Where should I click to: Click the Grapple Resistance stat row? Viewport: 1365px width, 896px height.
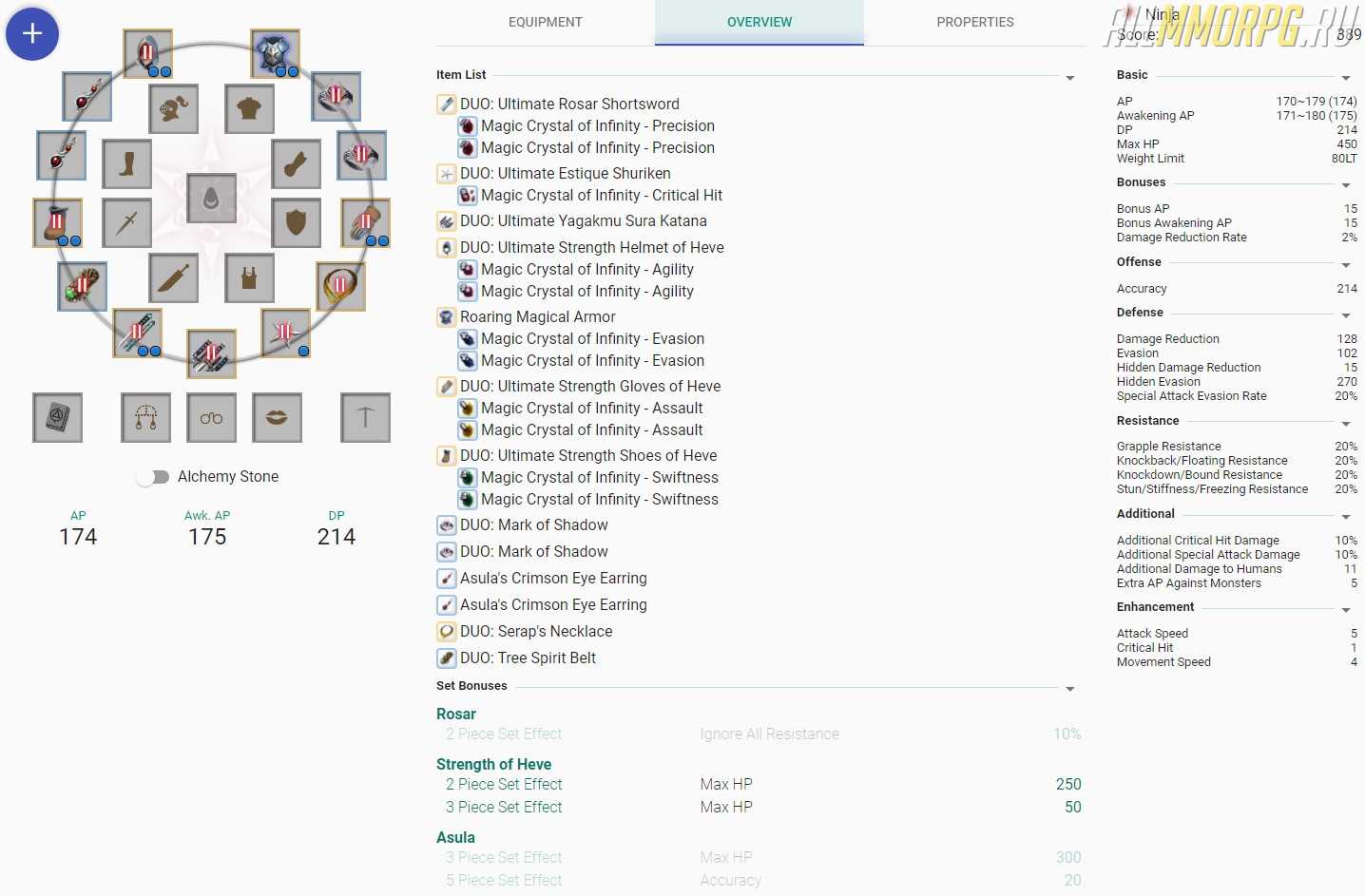tap(1237, 447)
